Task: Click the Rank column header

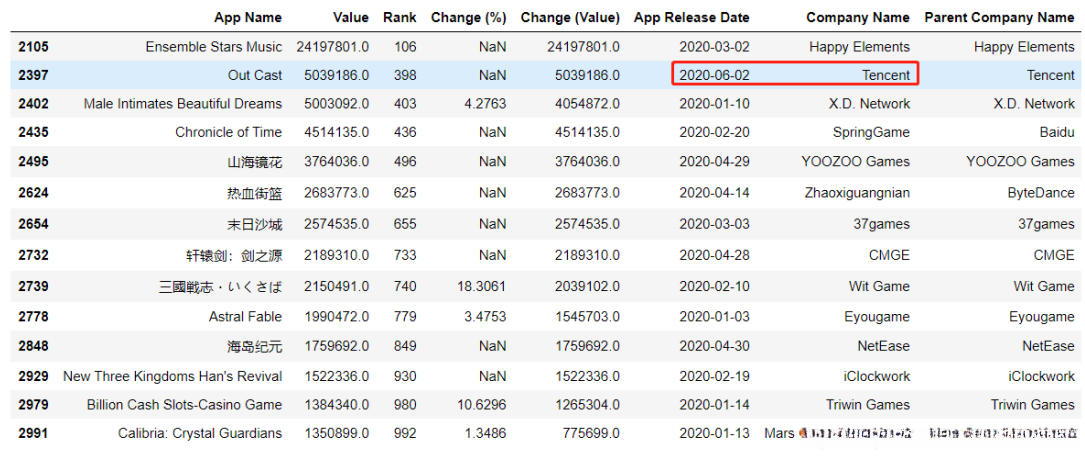Action: (x=400, y=18)
